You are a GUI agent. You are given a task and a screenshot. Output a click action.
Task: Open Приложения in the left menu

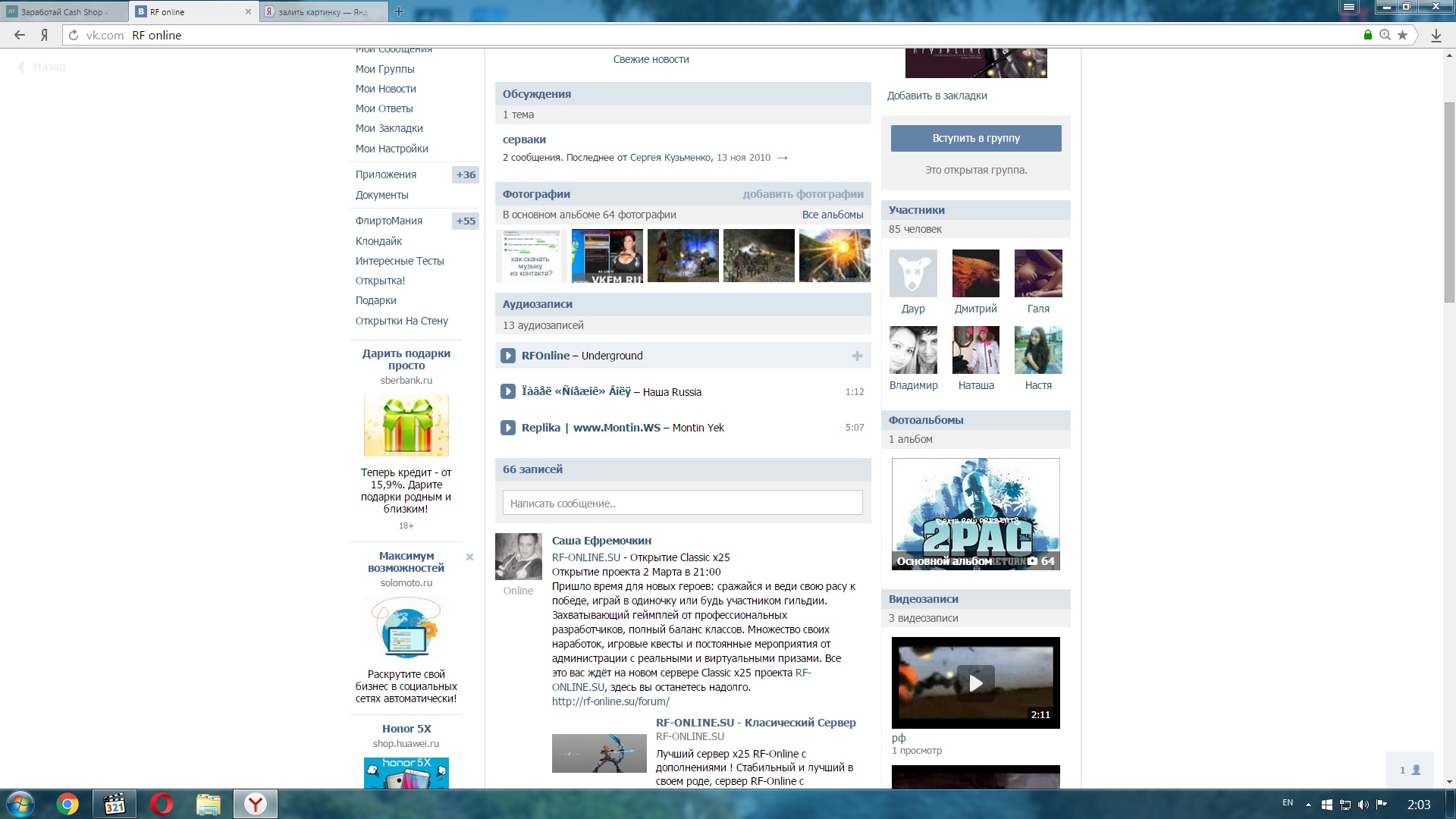pos(386,174)
